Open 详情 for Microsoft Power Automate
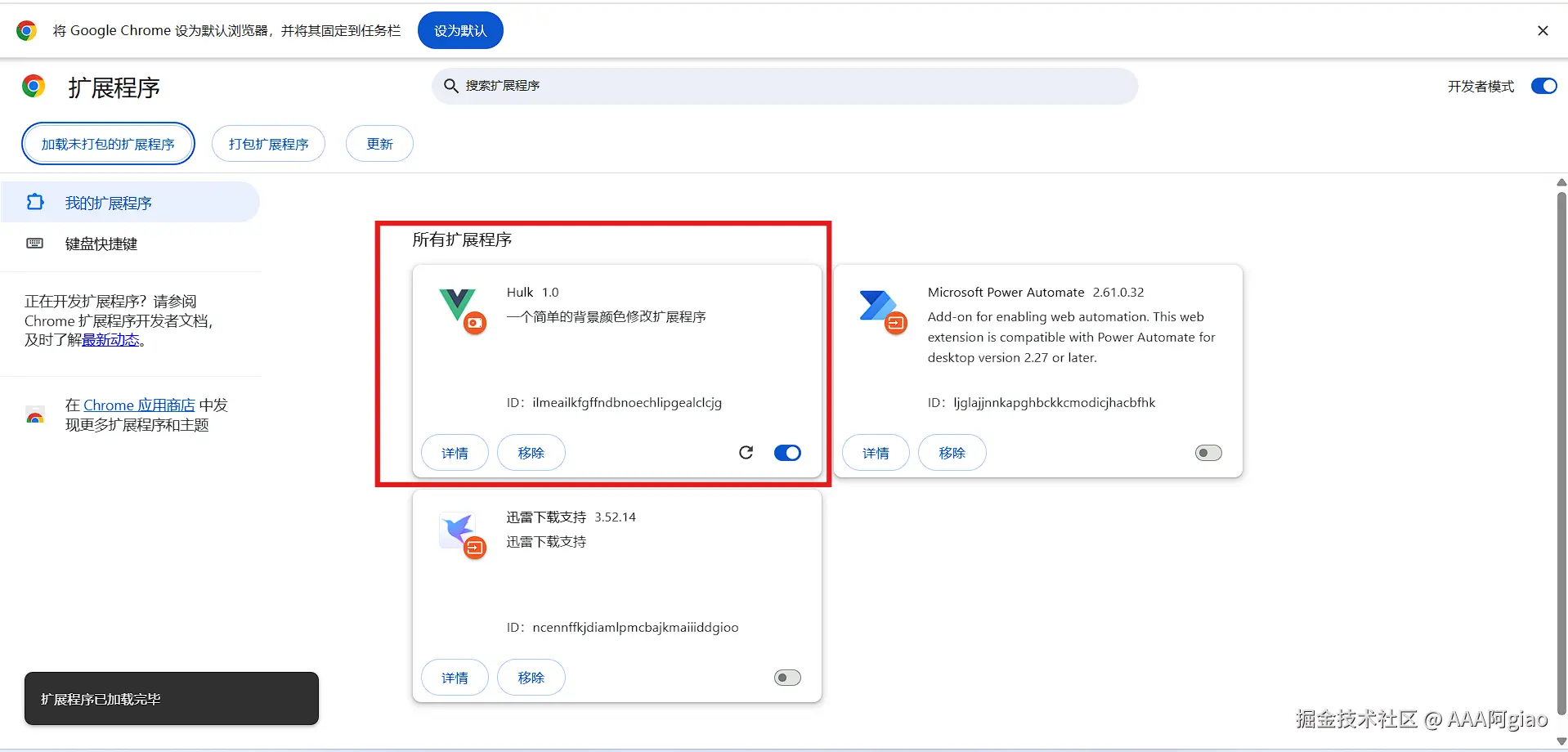Image resolution: width=1568 pixels, height=752 pixels. [x=876, y=453]
